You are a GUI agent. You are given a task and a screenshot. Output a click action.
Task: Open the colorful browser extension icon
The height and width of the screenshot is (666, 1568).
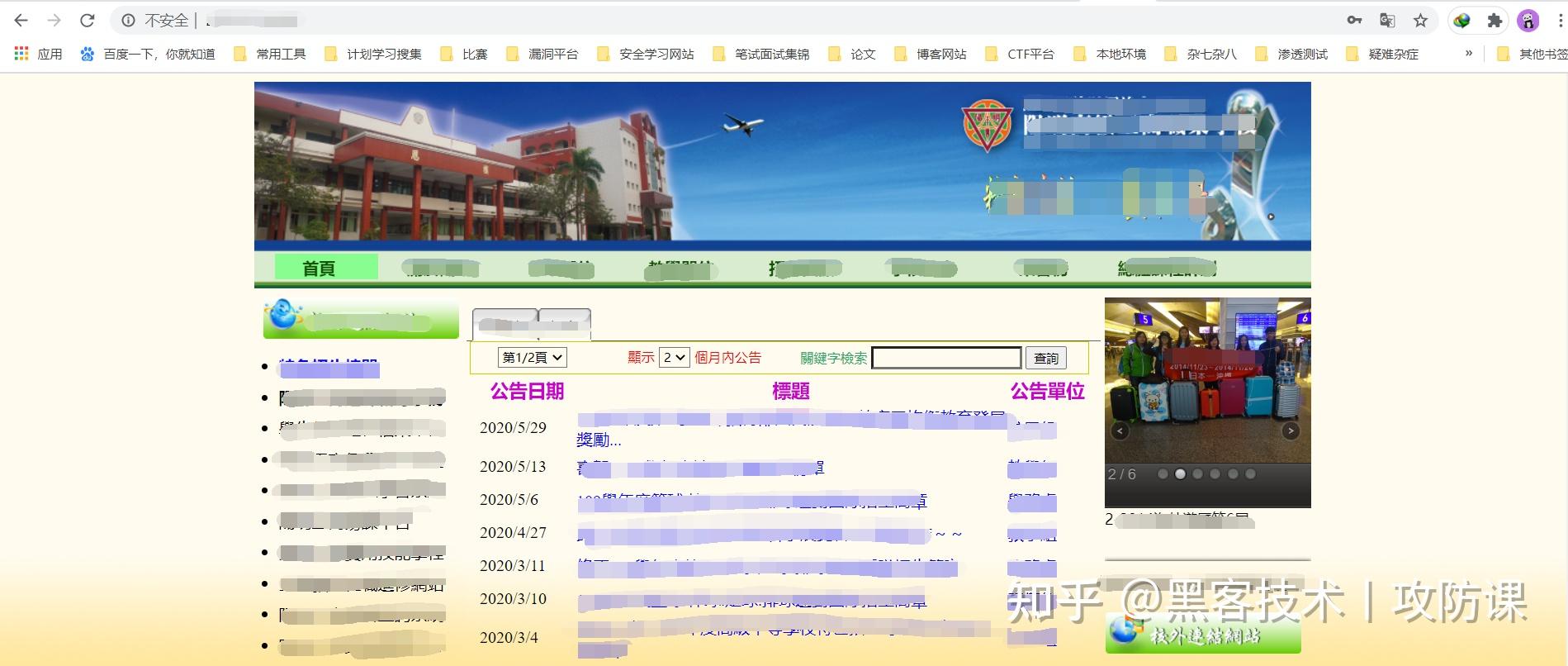(x=1461, y=21)
